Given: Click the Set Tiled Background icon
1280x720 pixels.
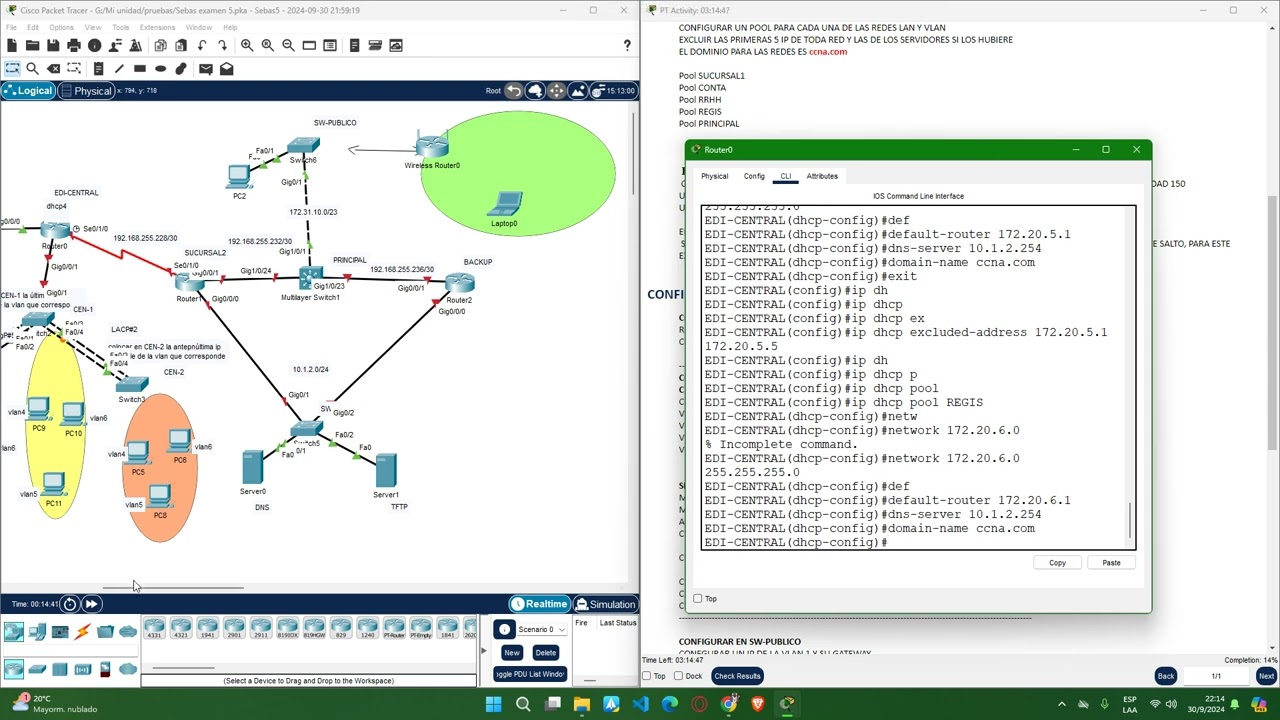Looking at the screenshot, I should pos(577,91).
